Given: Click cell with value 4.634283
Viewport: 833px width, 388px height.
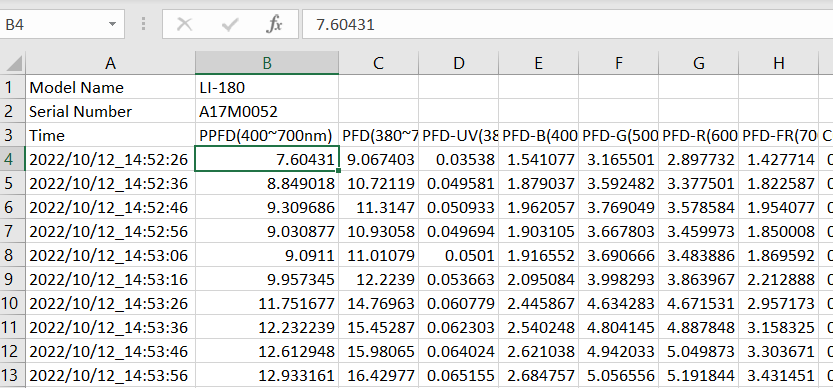Looking at the screenshot, I should [618, 303].
